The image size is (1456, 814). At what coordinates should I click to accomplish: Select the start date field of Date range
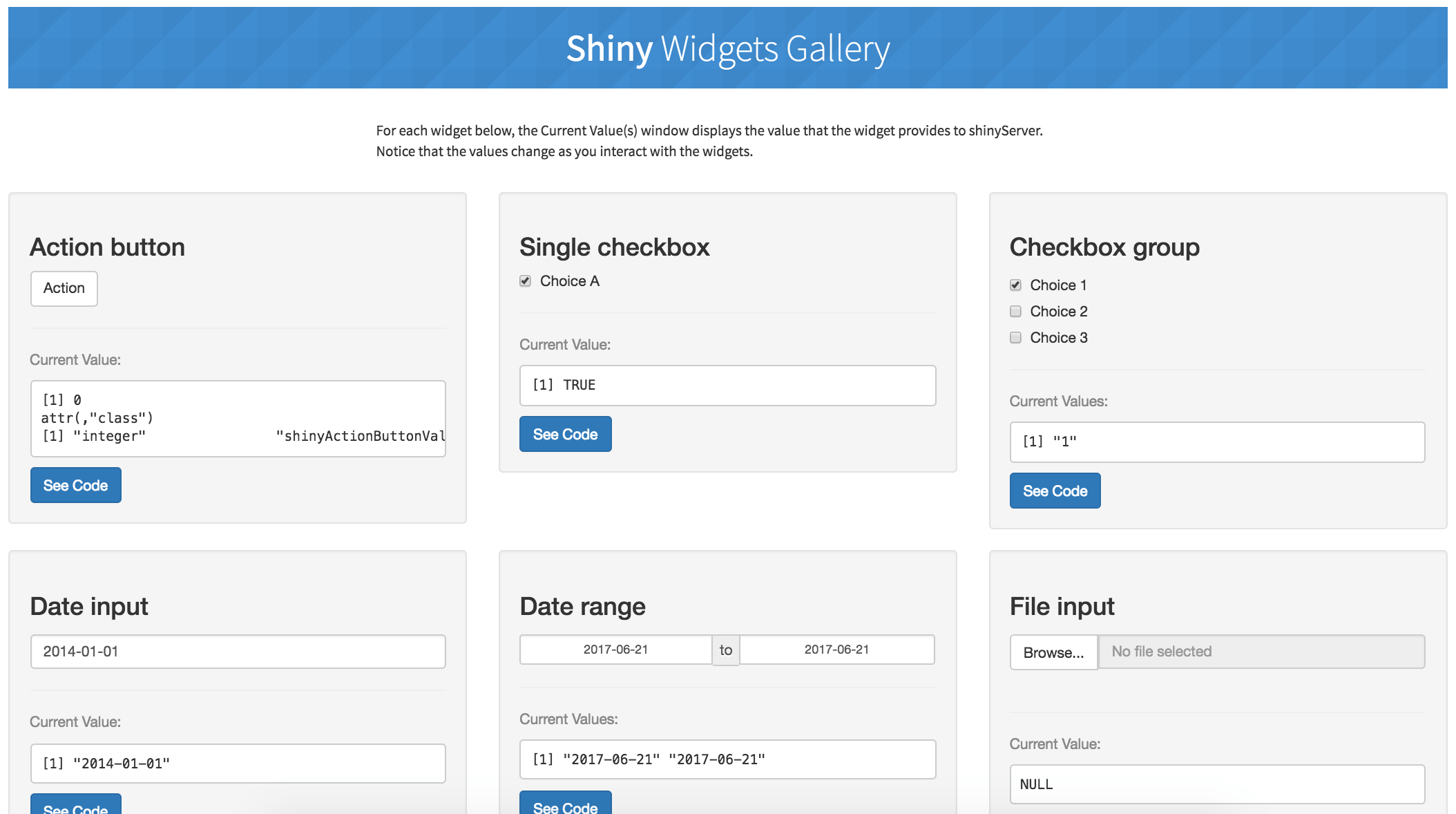615,649
